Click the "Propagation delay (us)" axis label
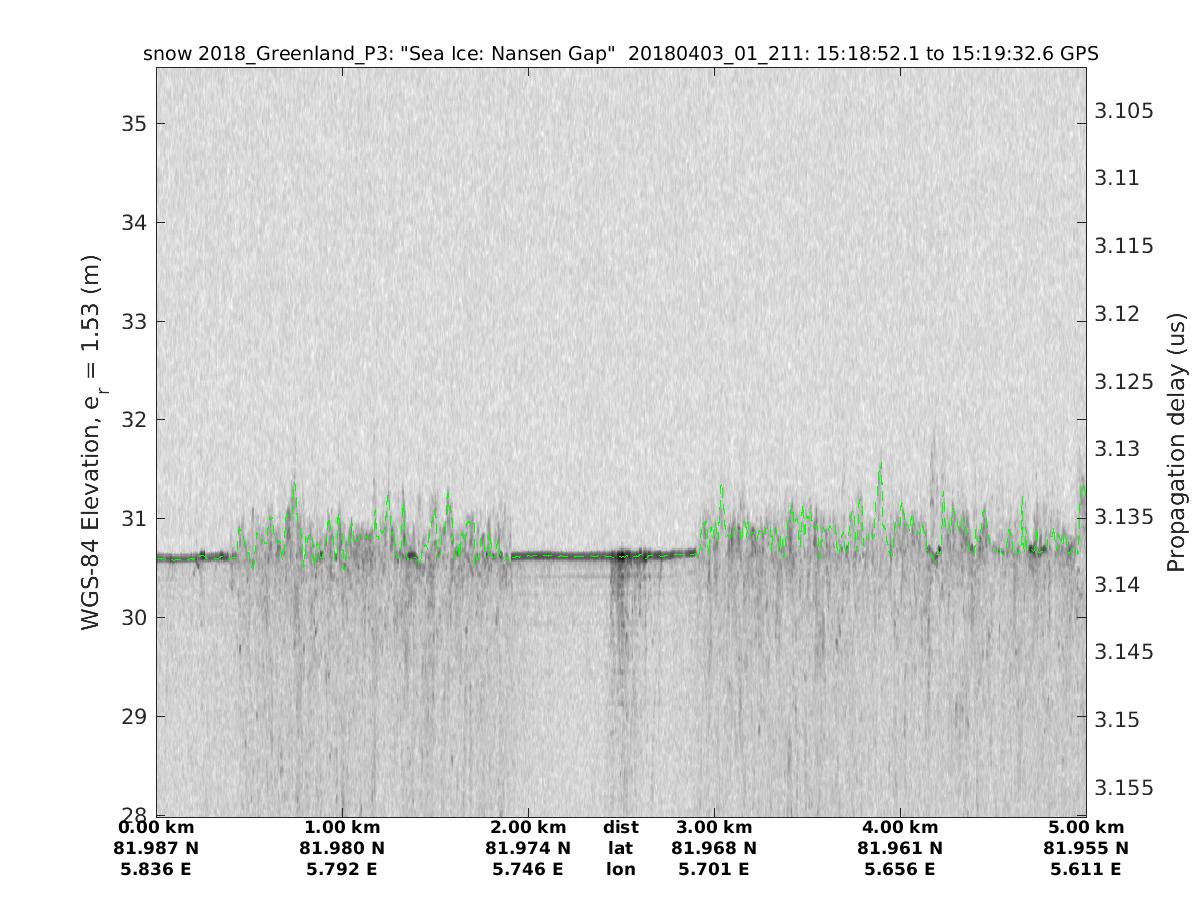The height and width of the screenshot is (900, 1200). coord(1176,442)
